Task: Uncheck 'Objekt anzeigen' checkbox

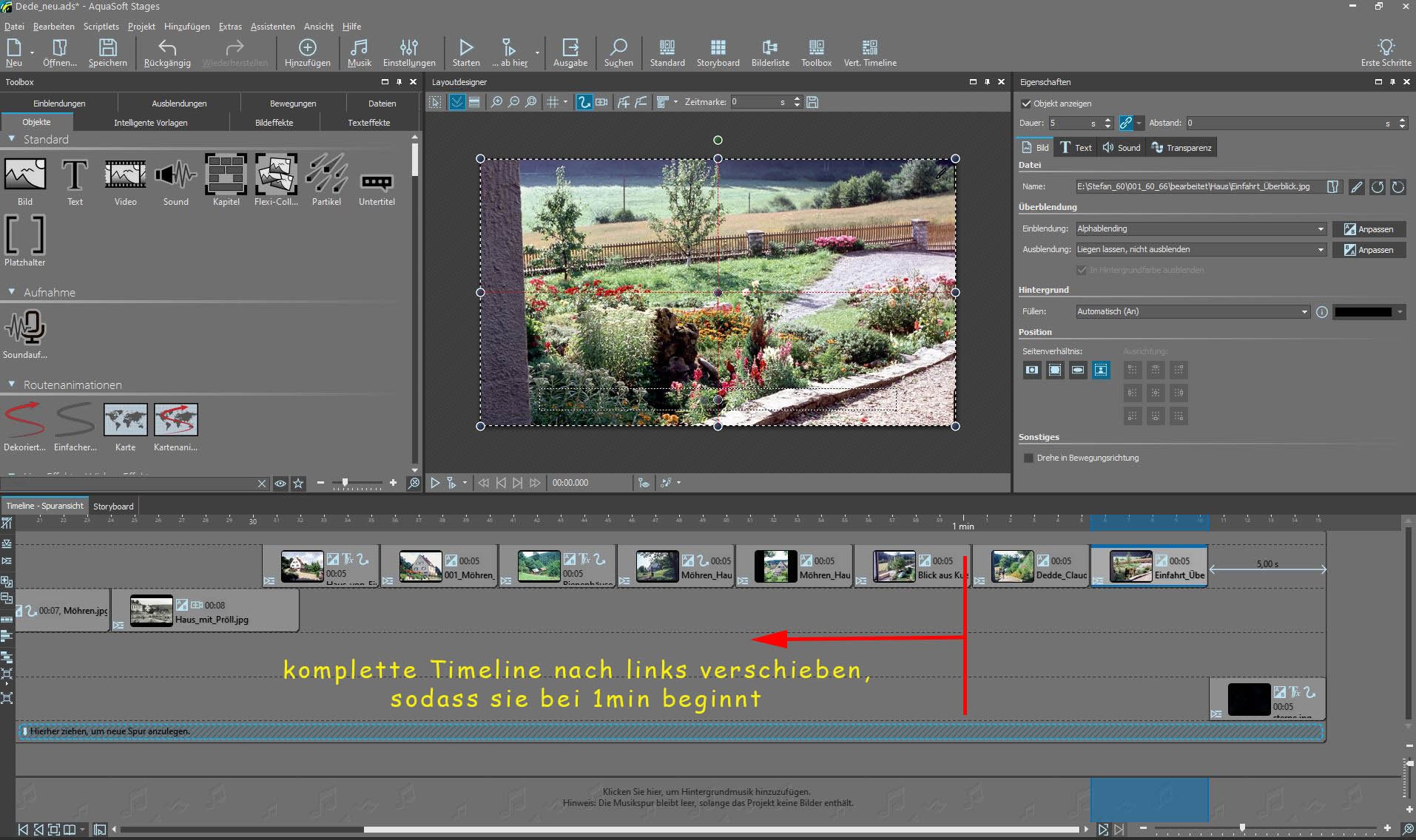Action: [x=1026, y=104]
